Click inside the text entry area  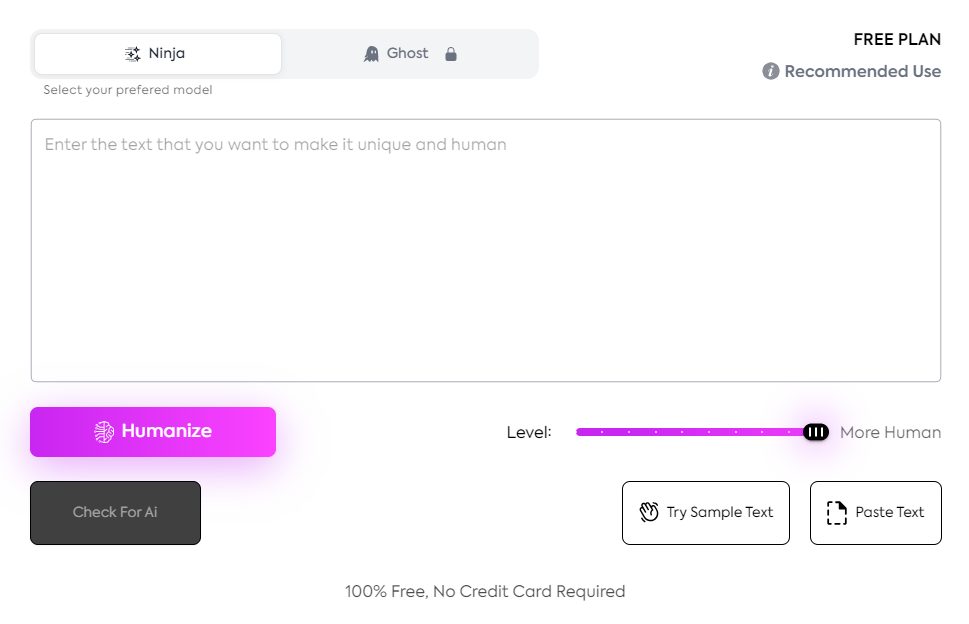click(486, 248)
